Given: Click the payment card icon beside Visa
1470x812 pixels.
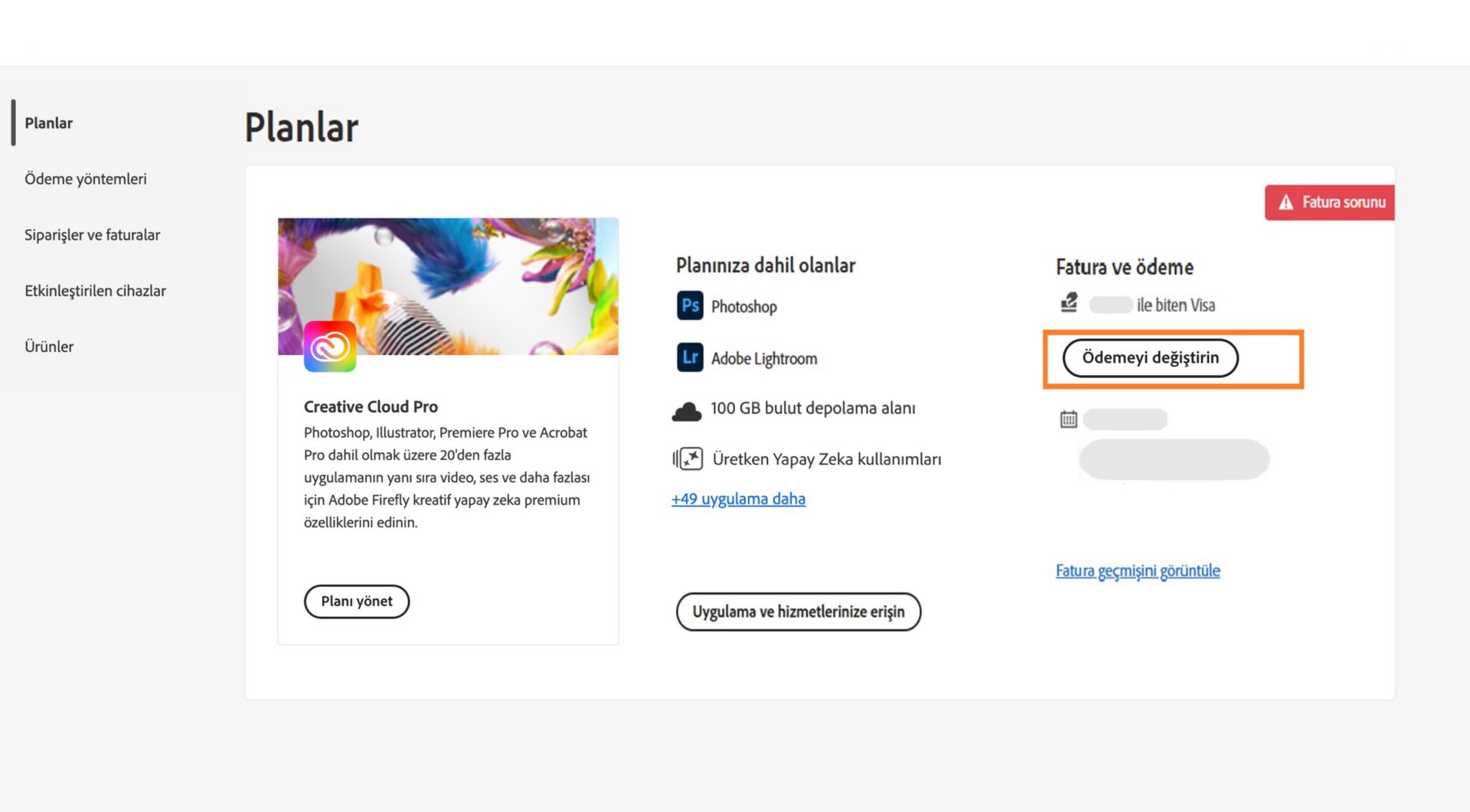Looking at the screenshot, I should [x=1069, y=303].
